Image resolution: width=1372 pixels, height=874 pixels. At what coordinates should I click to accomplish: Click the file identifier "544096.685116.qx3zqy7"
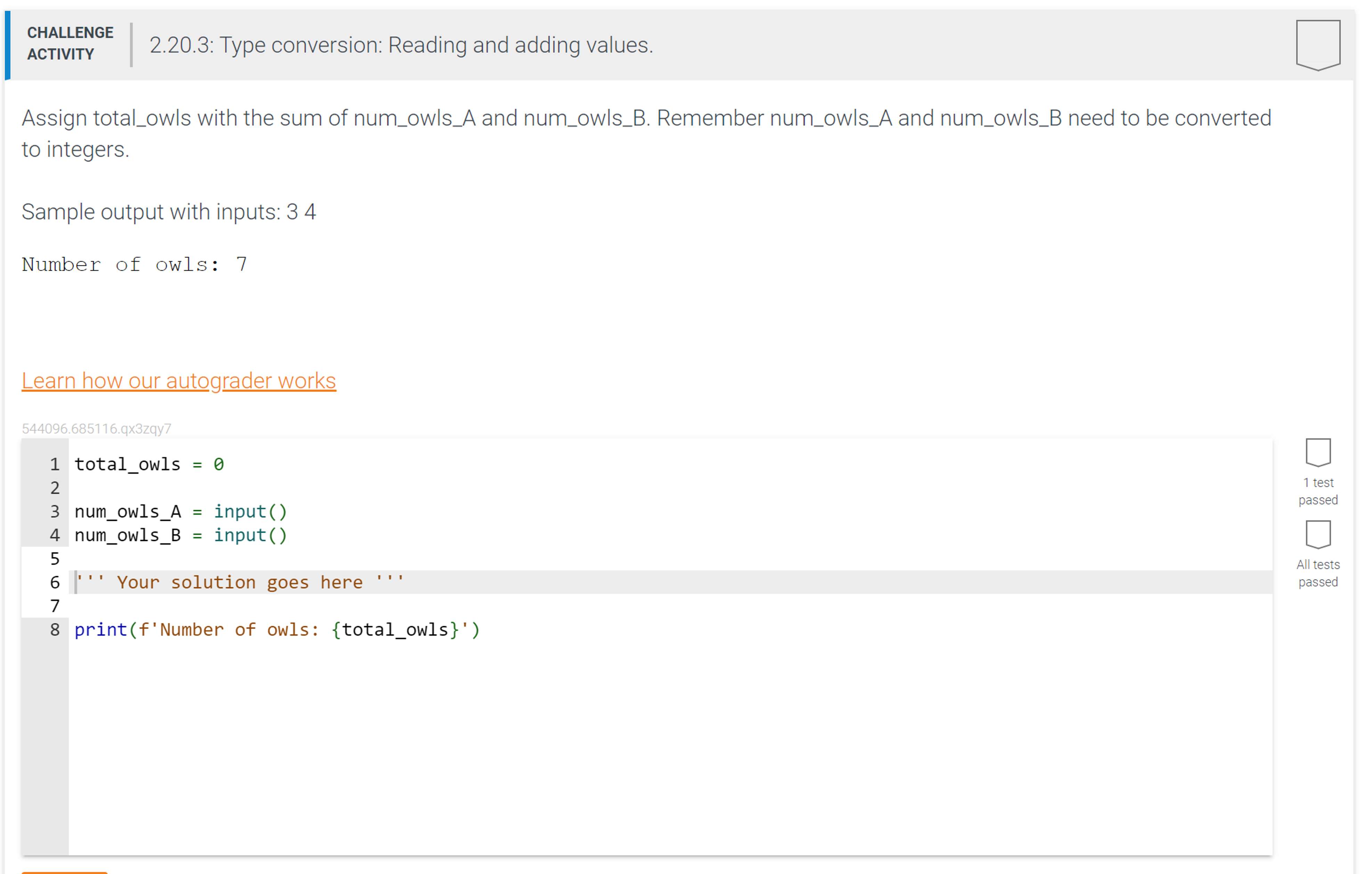97,429
